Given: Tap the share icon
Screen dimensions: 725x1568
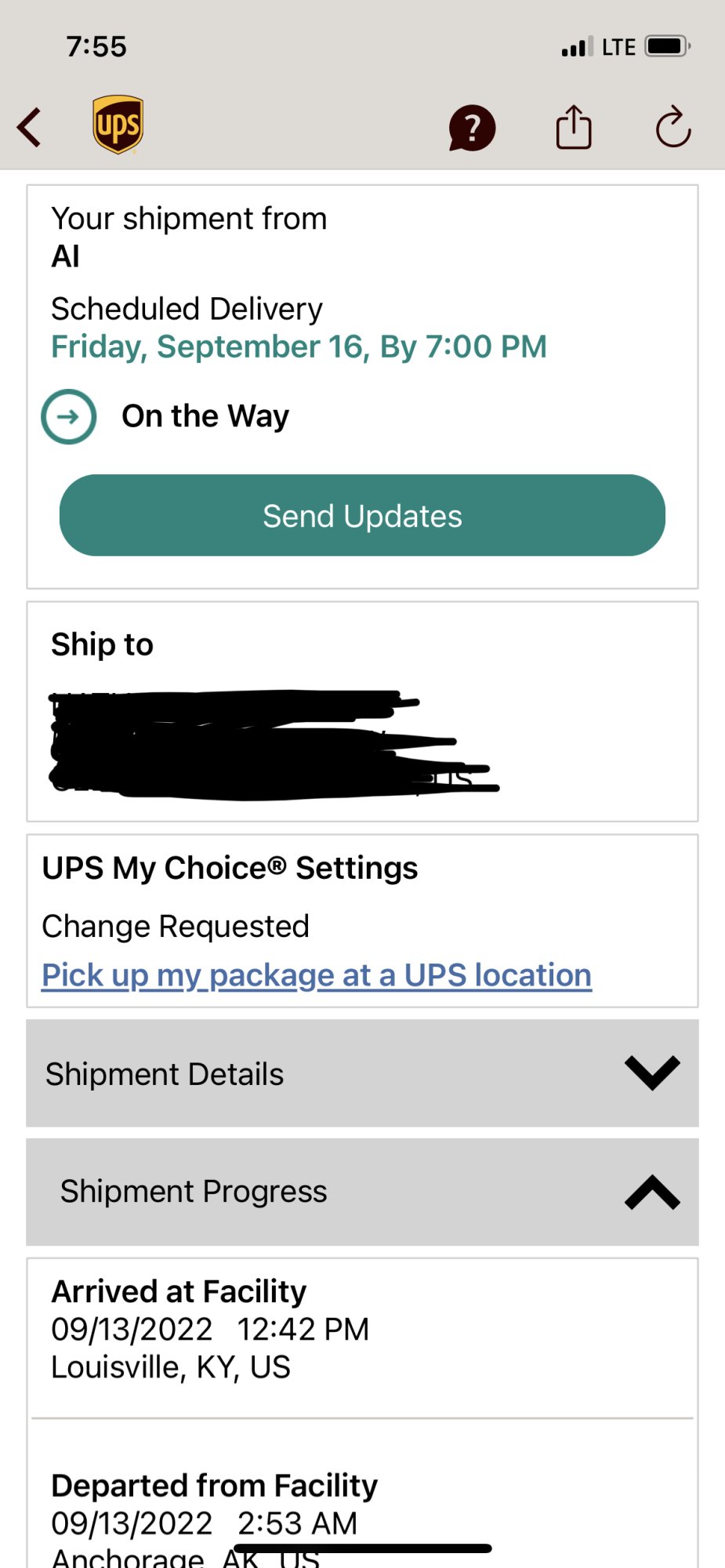Looking at the screenshot, I should pos(574,127).
